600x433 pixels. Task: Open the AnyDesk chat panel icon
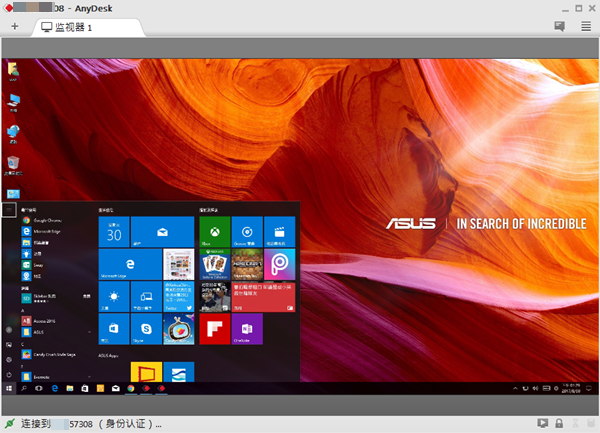click(559, 26)
